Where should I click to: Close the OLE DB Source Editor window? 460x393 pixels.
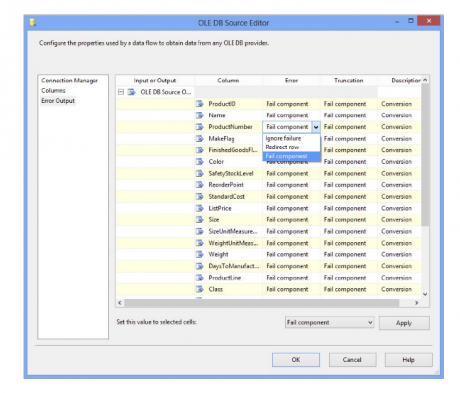429,21
